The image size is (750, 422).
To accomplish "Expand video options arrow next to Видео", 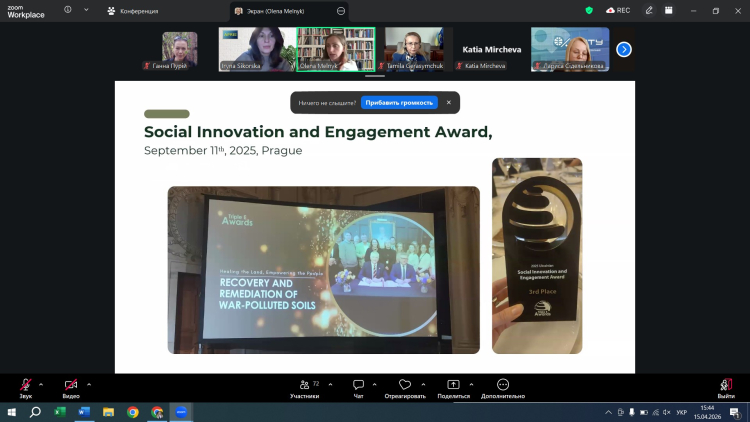I will pos(89,384).
